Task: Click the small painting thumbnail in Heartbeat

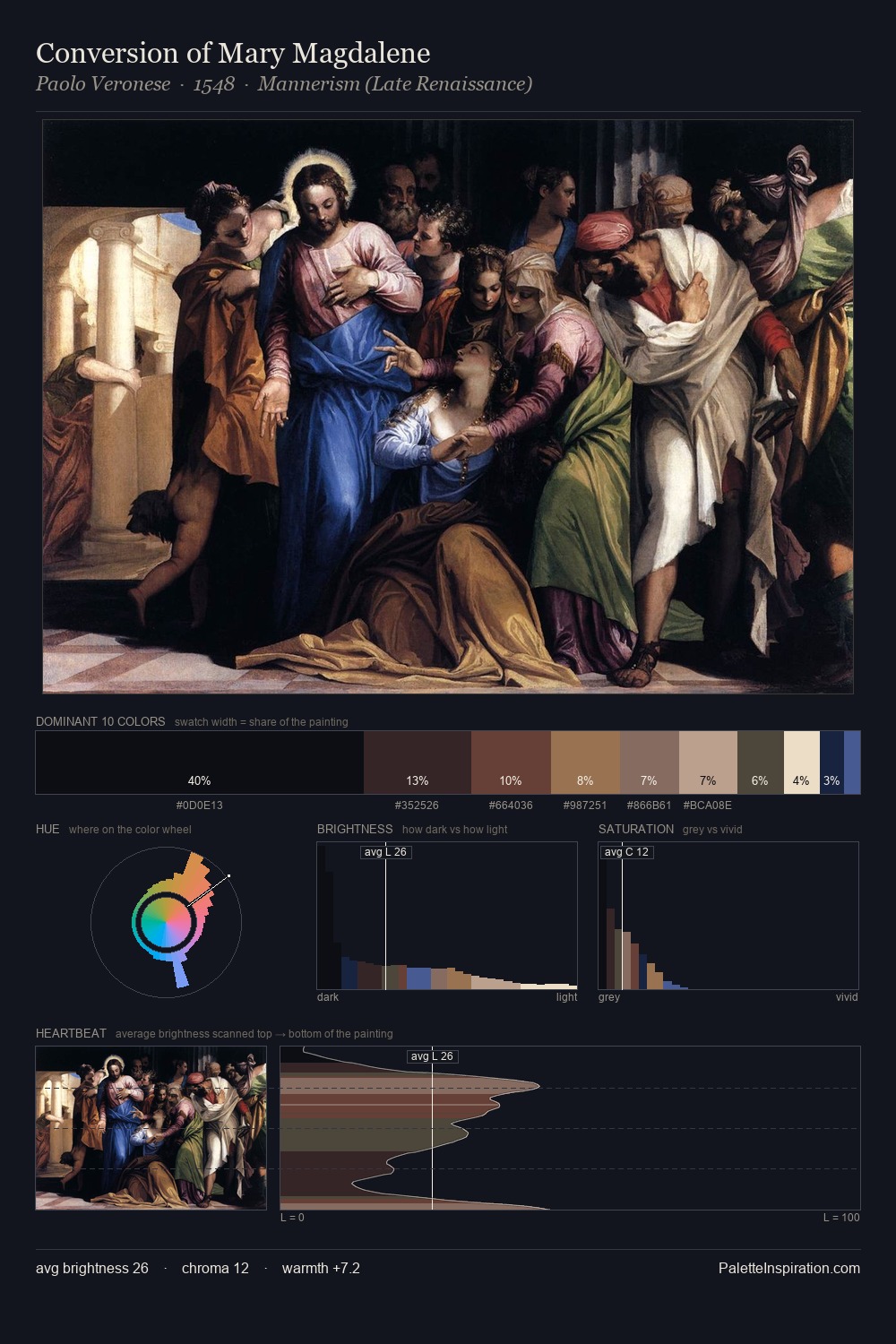Action: click(151, 1128)
